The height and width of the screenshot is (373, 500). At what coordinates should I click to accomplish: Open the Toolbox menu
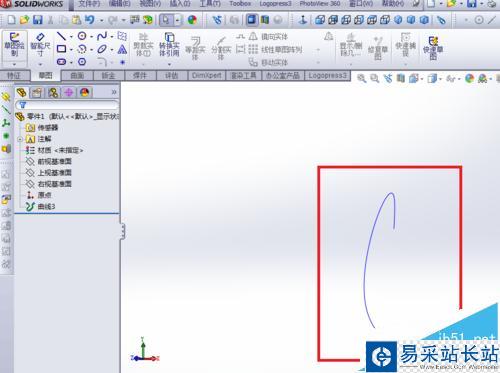[x=240, y=4]
